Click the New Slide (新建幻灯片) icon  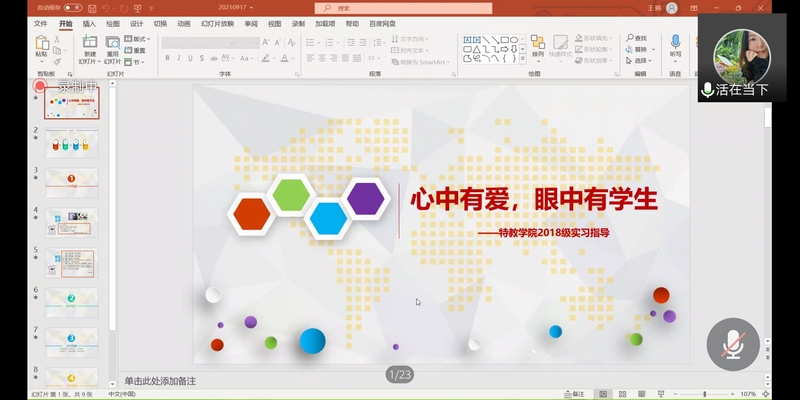[x=90, y=44]
